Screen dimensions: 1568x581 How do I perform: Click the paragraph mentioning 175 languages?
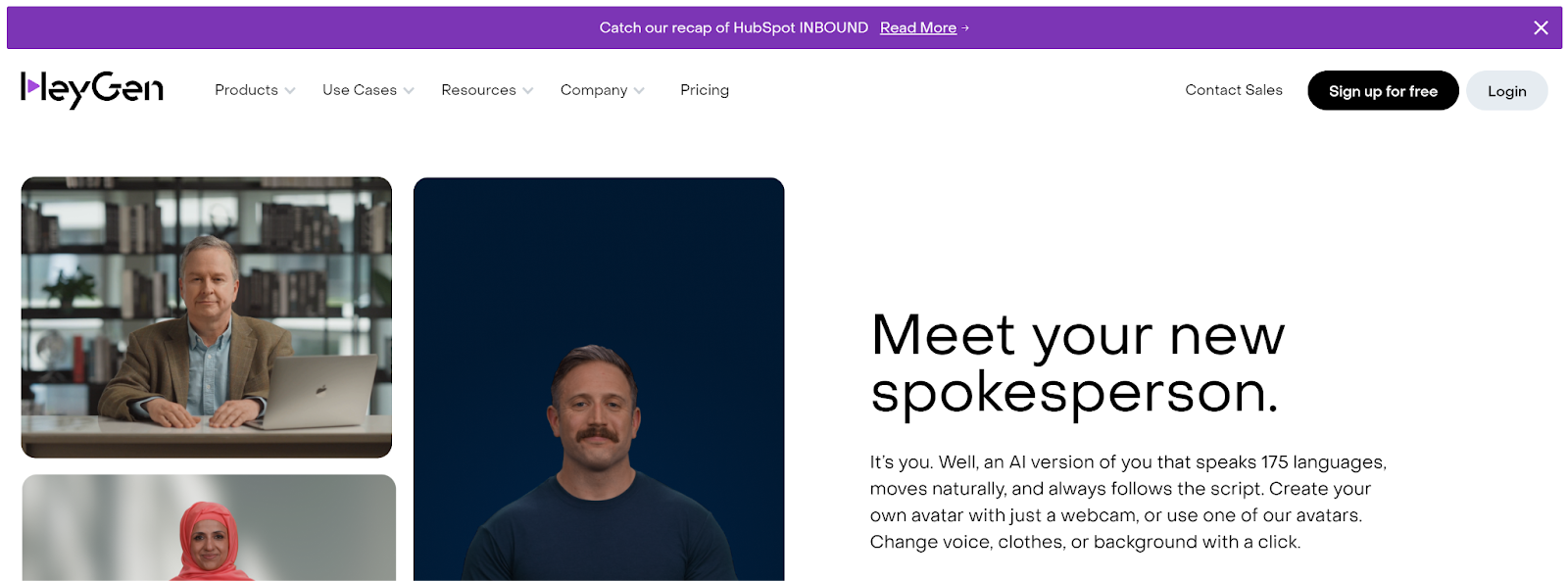pyautogui.click(x=1128, y=502)
